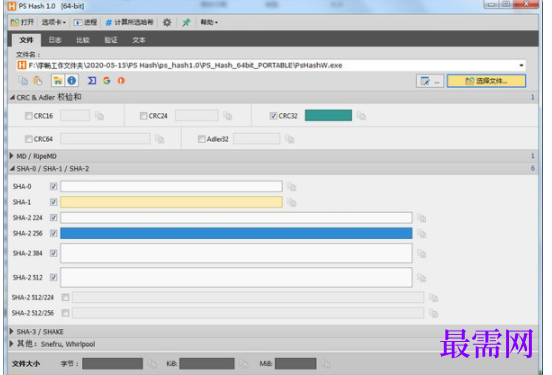Disable the CRC32 checkbox

273,115
